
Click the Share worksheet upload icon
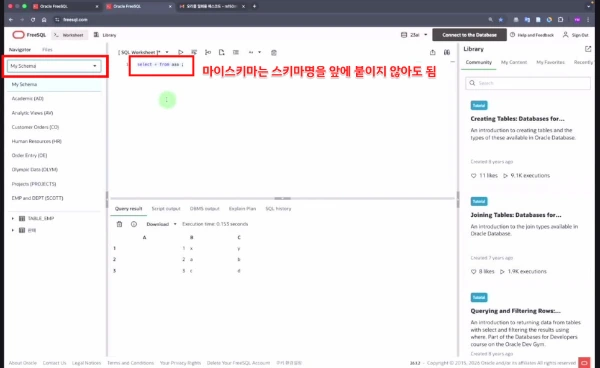pyautogui.click(x=432, y=52)
